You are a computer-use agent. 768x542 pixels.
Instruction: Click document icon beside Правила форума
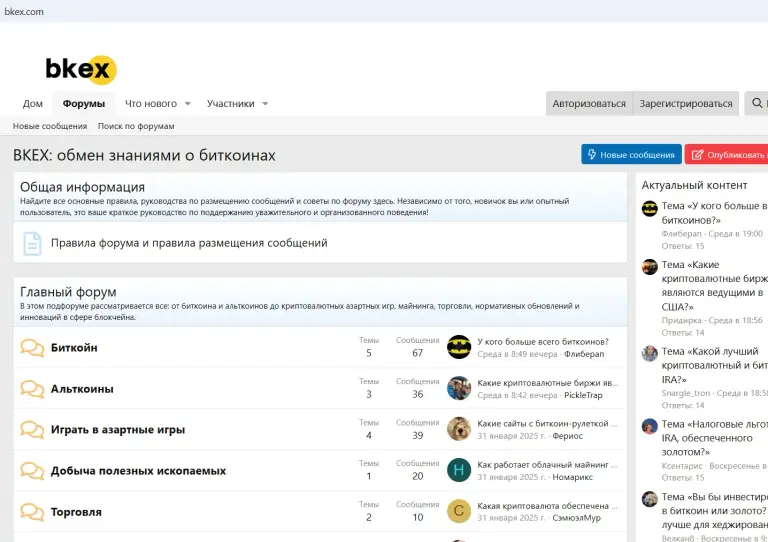point(32,243)
